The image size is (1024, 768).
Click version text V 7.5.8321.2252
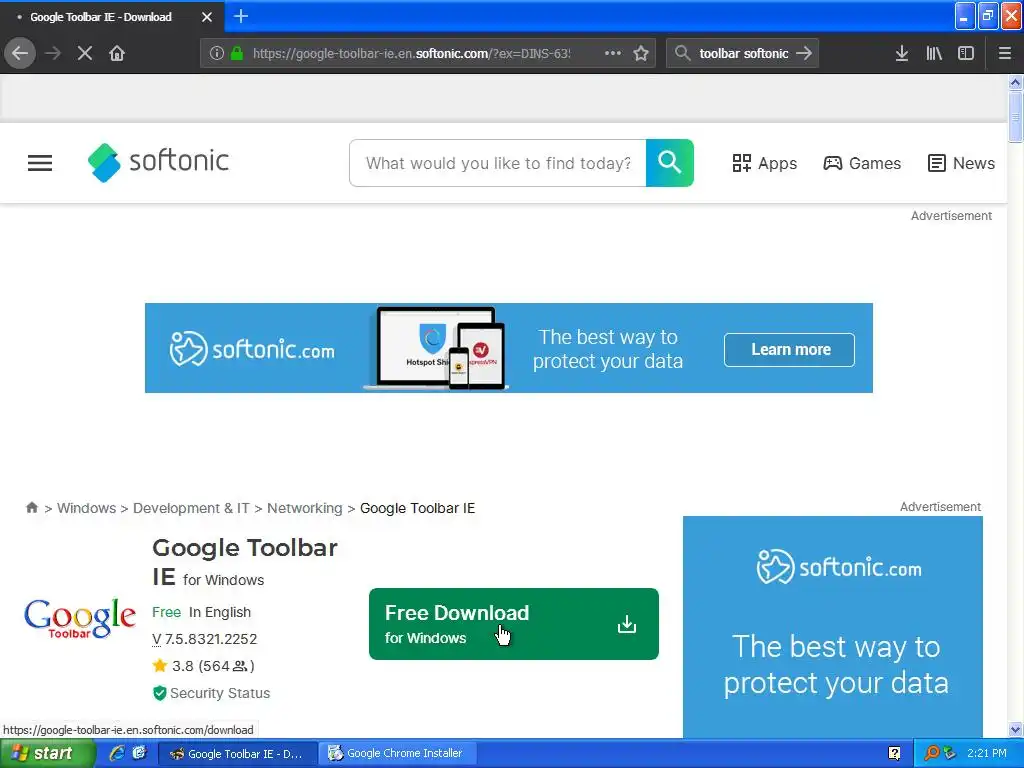pos(204,639)
